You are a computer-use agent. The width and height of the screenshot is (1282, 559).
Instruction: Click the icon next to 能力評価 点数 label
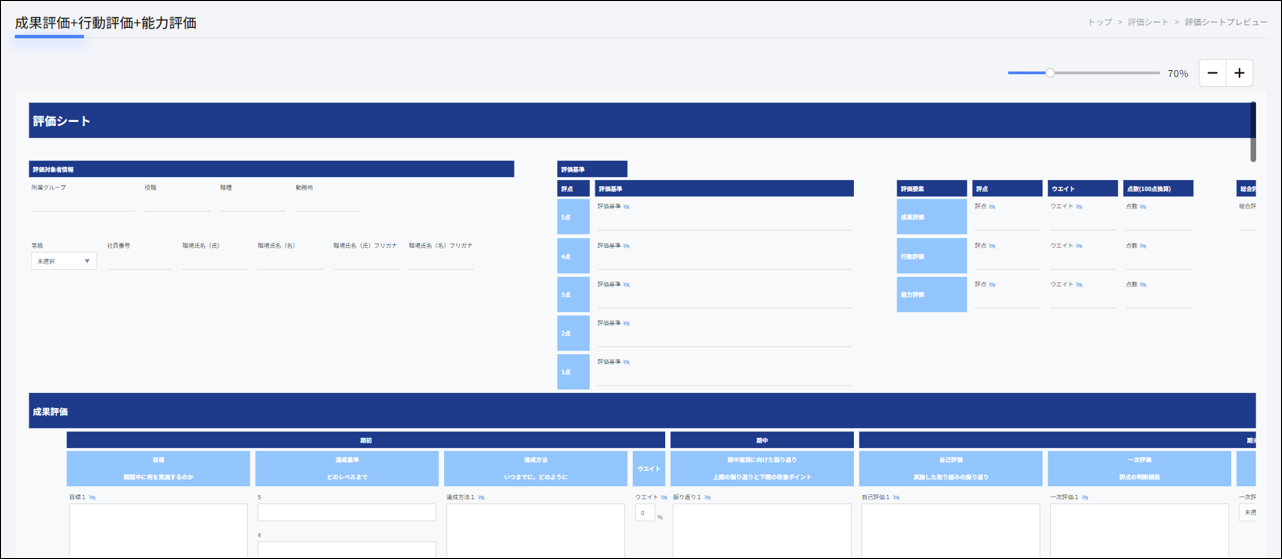coord(1143,285)
